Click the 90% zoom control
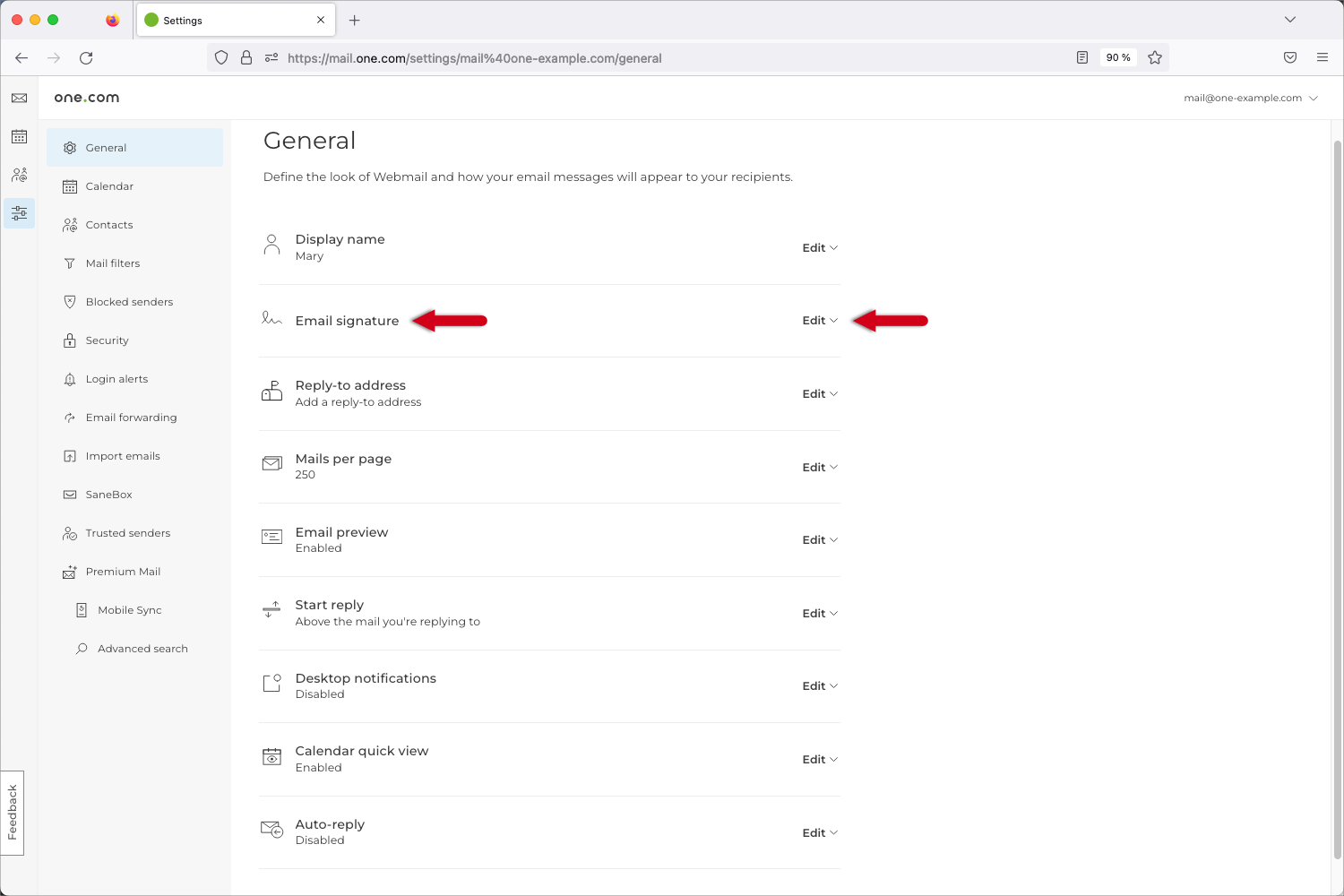The width and height of the screenshot is (1344, 896). [1117, 56]
